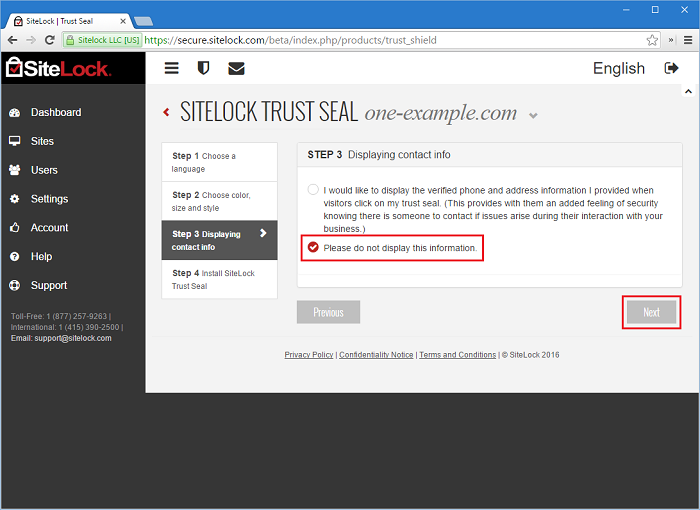The height and width of the screenshot is (510, 700).
Task: Go to Step 1 Choose a language
Action: coord(219,162)
